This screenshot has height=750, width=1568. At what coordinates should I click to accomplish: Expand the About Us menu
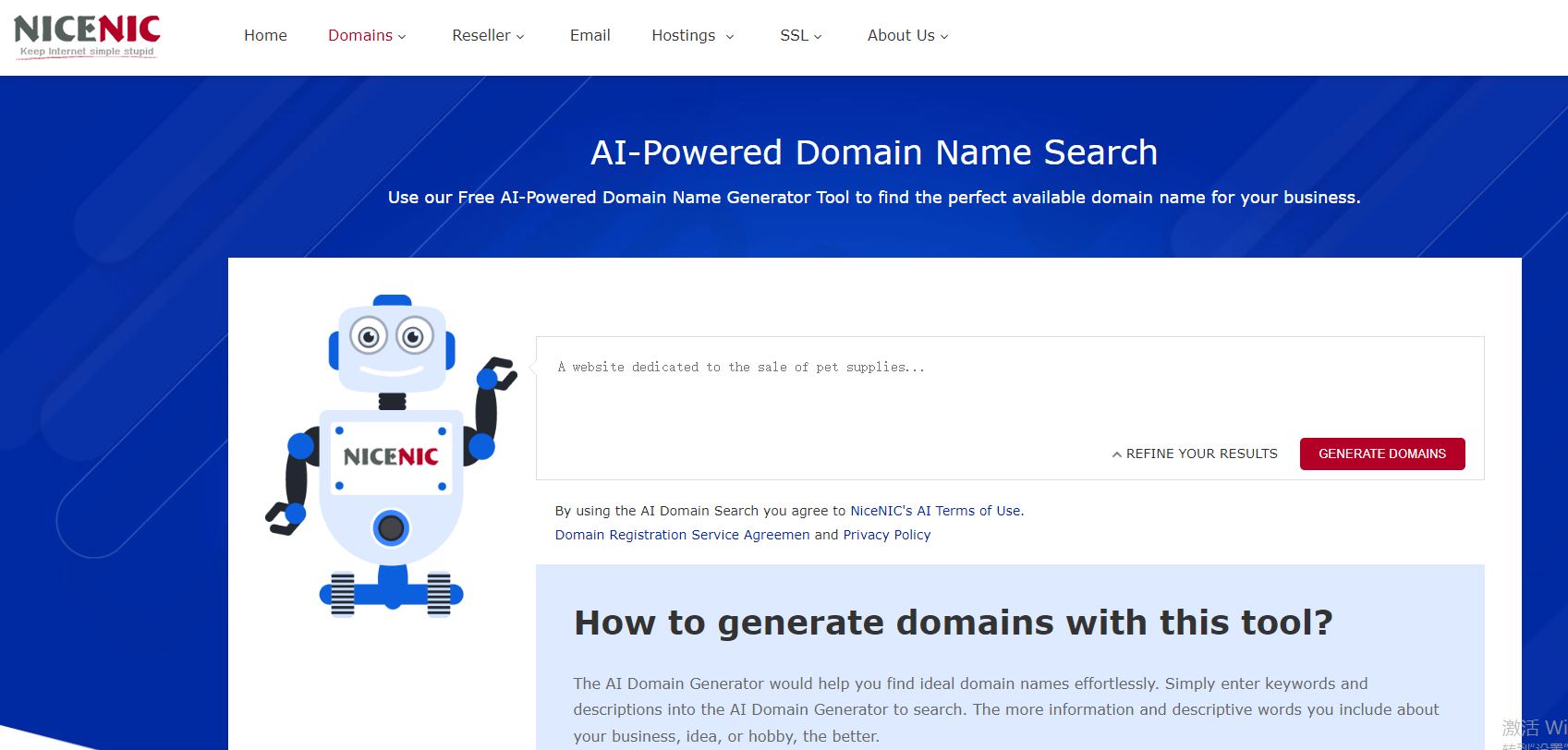(907, 35)
